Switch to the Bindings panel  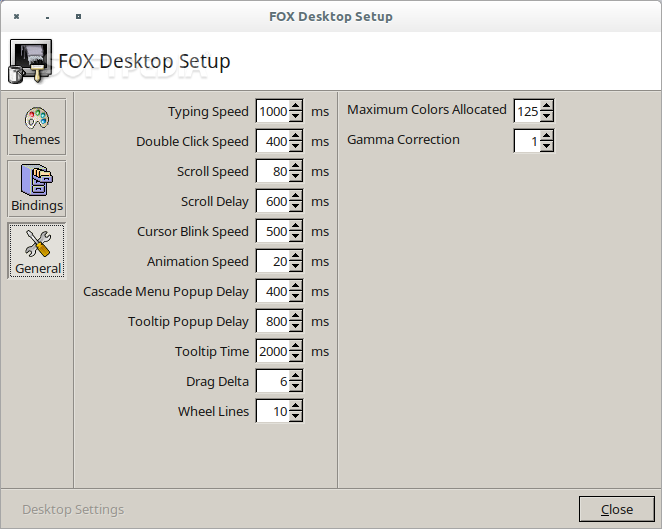[37, 189]
